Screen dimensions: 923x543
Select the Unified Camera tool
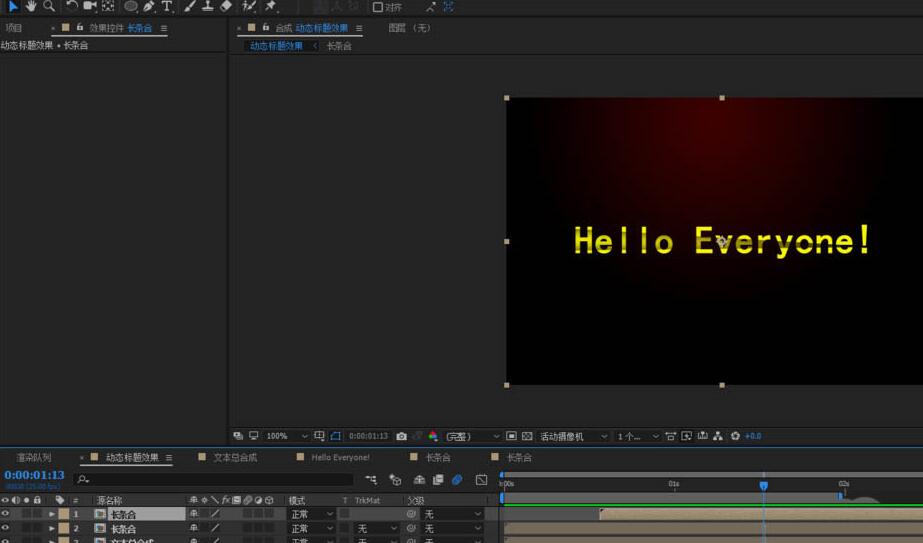point(89,6)
